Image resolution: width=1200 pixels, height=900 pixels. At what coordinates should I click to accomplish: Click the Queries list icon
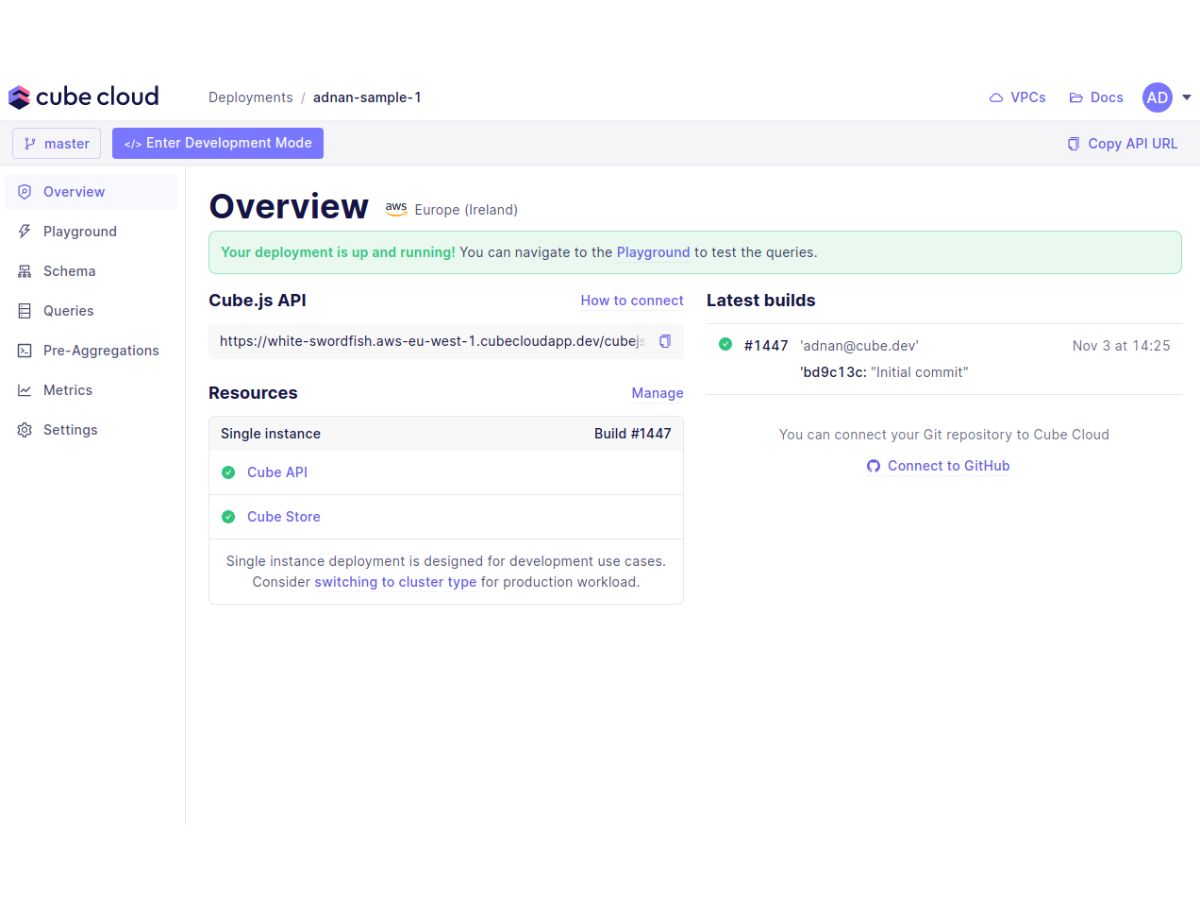pyautogui.click(x=25, y=311)
